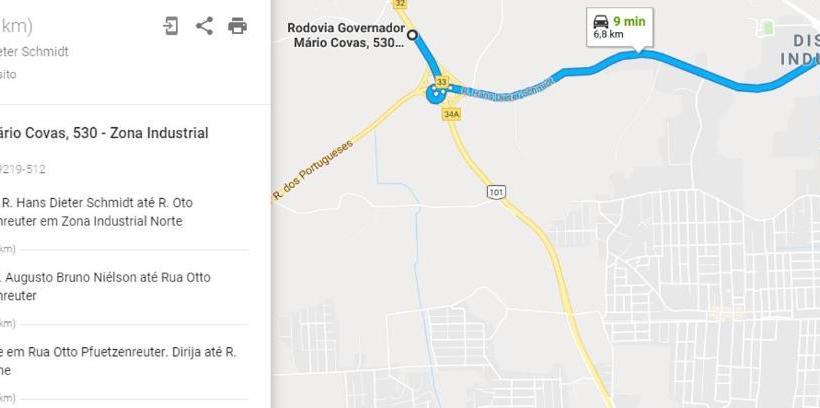Viewport: 820px width, 408px height.
Task: Open the 9 min route info bubble
Action: point(620,27)
